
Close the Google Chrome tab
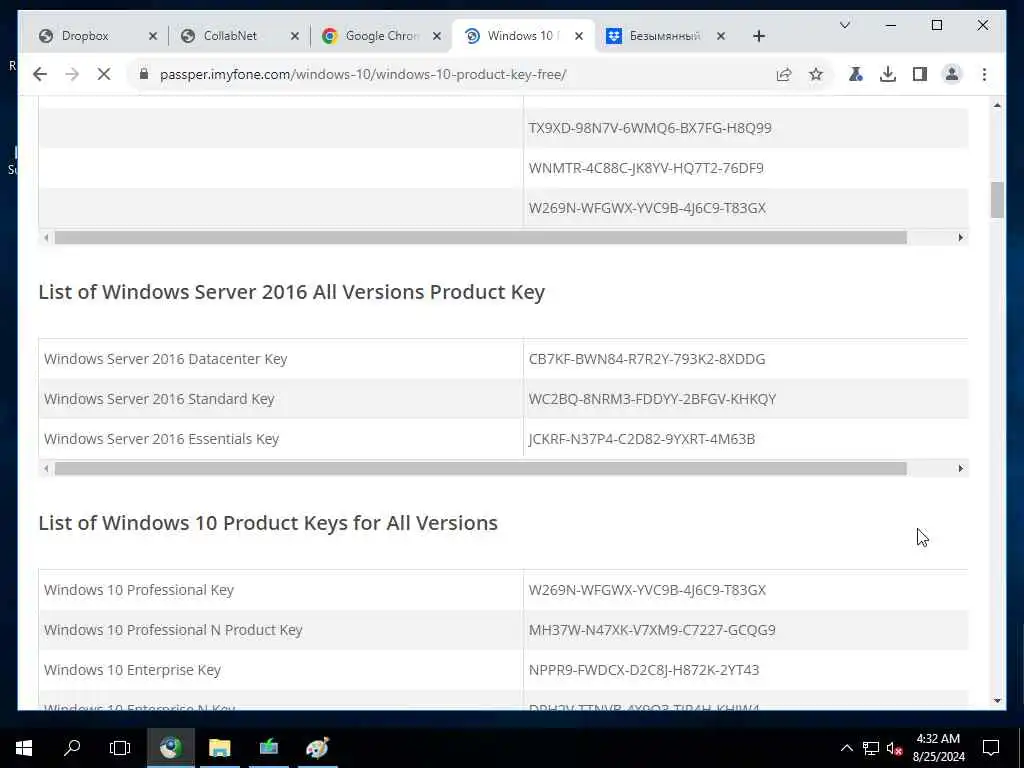(437, 36)
